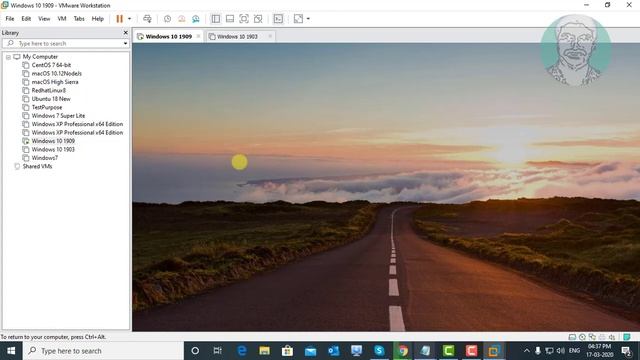Open the Tabs menu
The height and width of the screenshot is (360, 640).
pos(79,19)
